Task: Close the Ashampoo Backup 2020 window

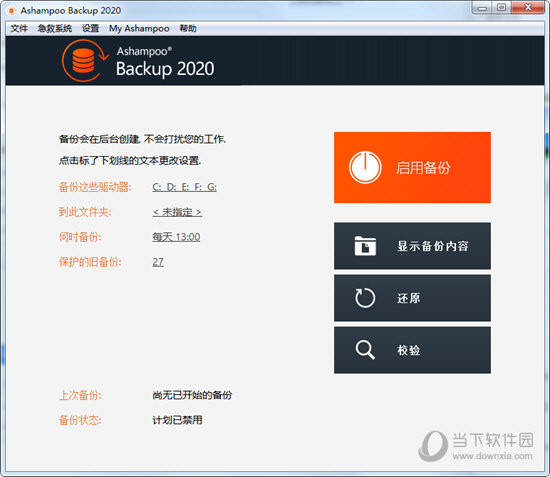Action: pos(528,7)
